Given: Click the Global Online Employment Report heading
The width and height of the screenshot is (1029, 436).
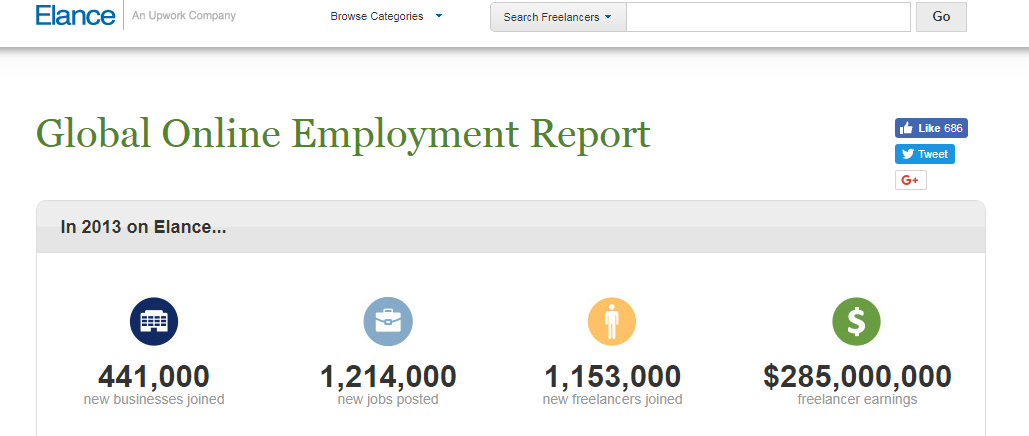Looking at the screenshot, I should click(x=343, y=135).
